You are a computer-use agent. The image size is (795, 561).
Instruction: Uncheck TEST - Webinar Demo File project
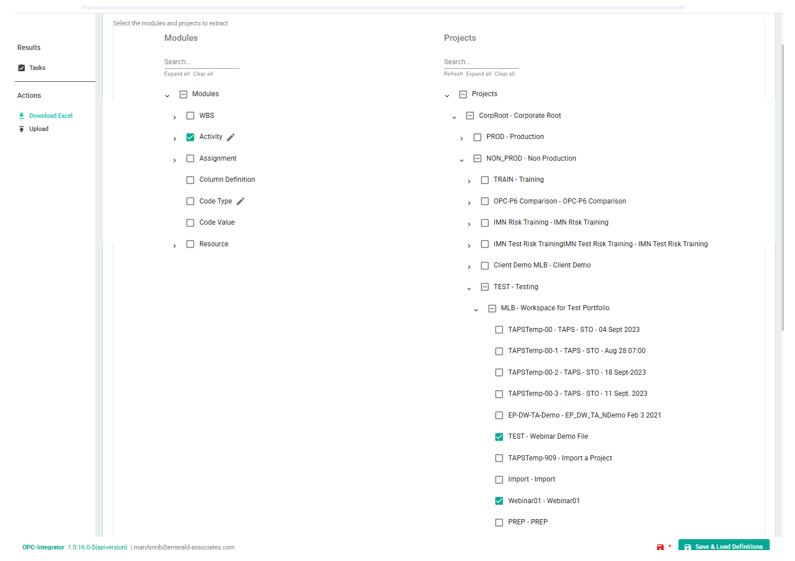pos(499,437)
